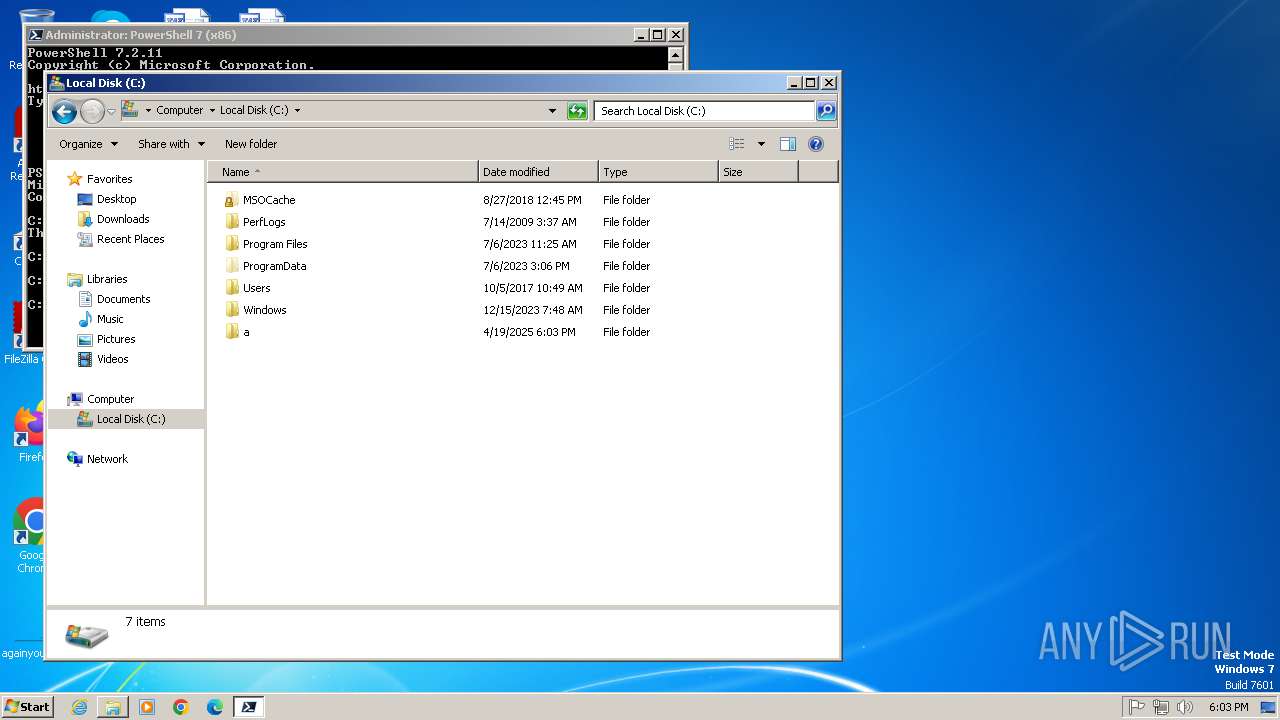Expand the Computer breadcrumb arrow

coord(212,111)
